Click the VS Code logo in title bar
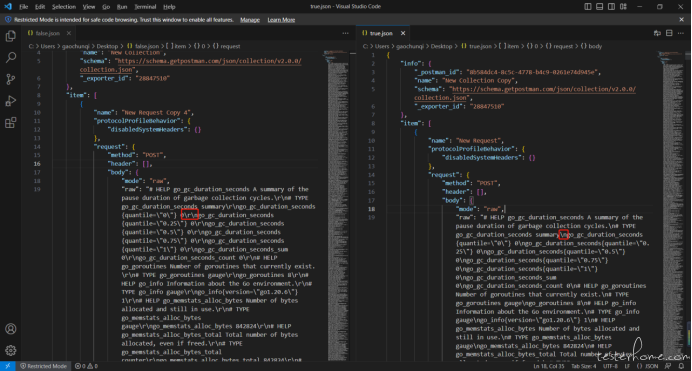Screen dimensions: 692x371 (8, 7)
